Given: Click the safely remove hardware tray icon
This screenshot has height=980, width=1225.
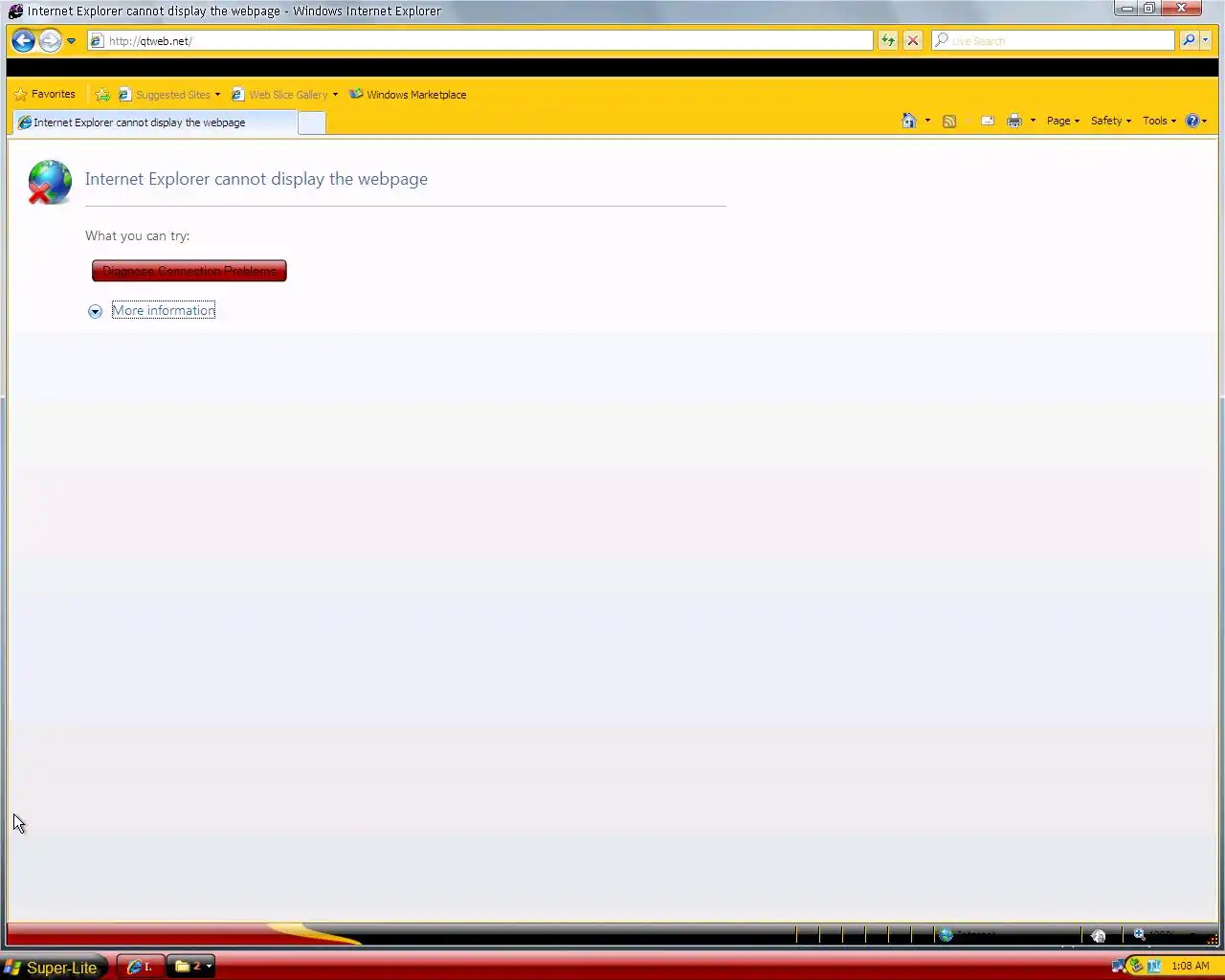Looking at the screenshot, I should [1136, 966].
